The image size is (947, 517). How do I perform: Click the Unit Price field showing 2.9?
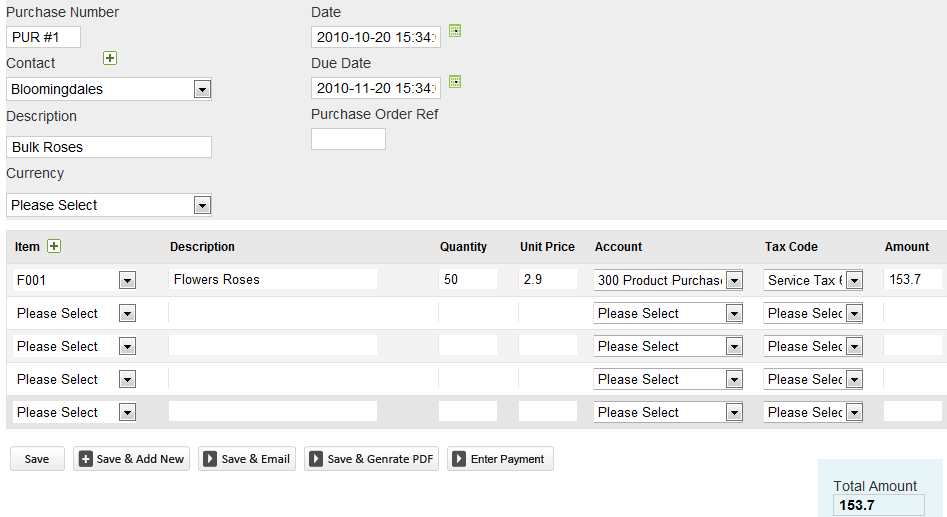(547, 279)
